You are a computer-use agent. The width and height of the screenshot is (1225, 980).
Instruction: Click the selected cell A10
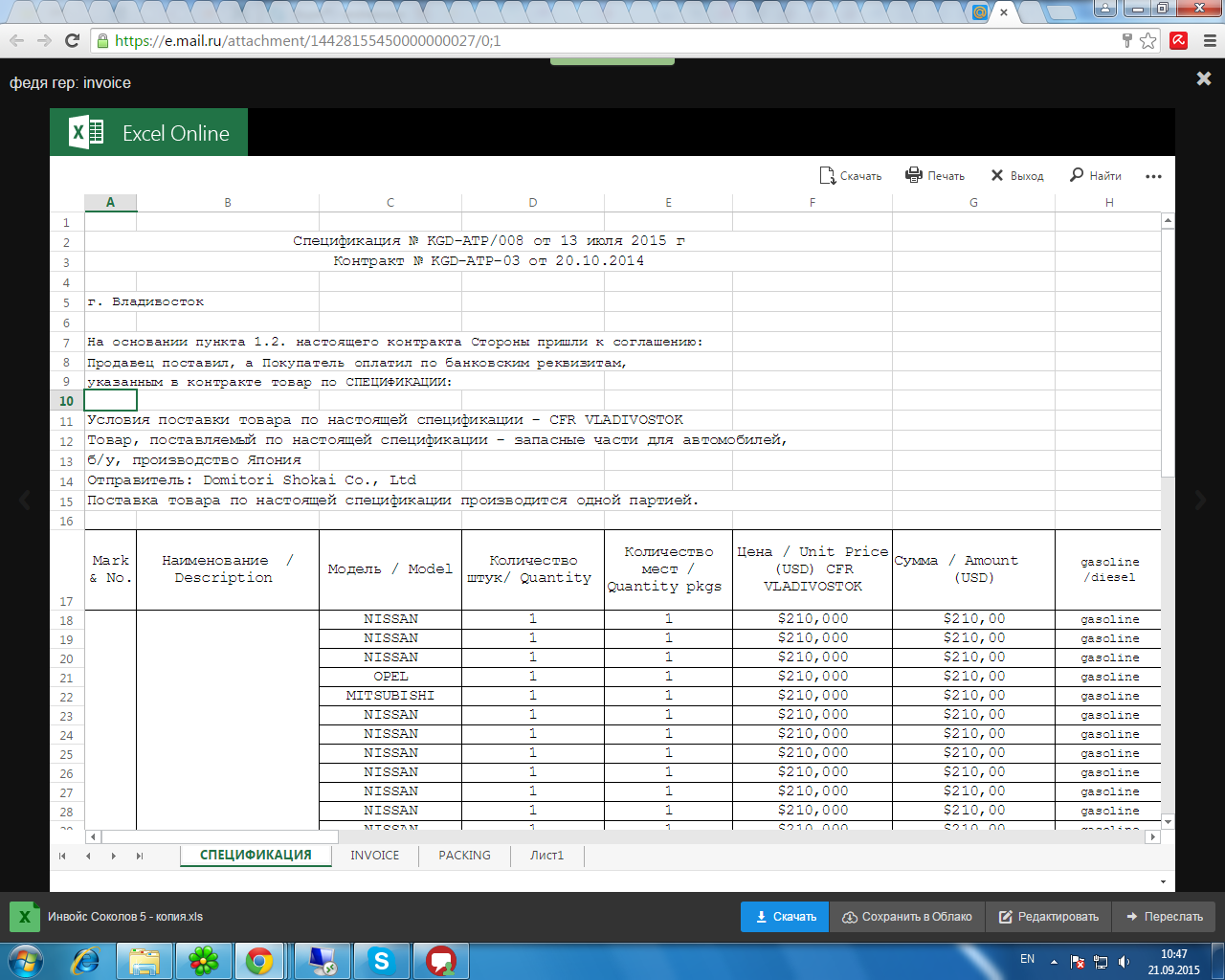point(110,400)
